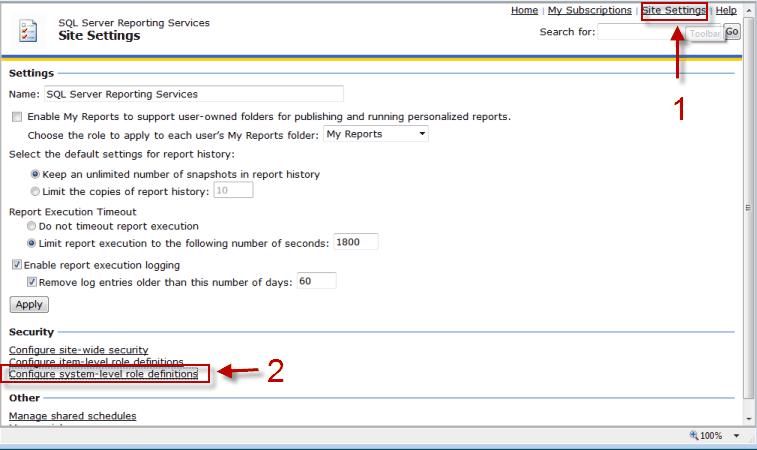The image size is (757, 450).
Task: Click the timeout seconds field showing 1800
Action: [x=356, y=242]
